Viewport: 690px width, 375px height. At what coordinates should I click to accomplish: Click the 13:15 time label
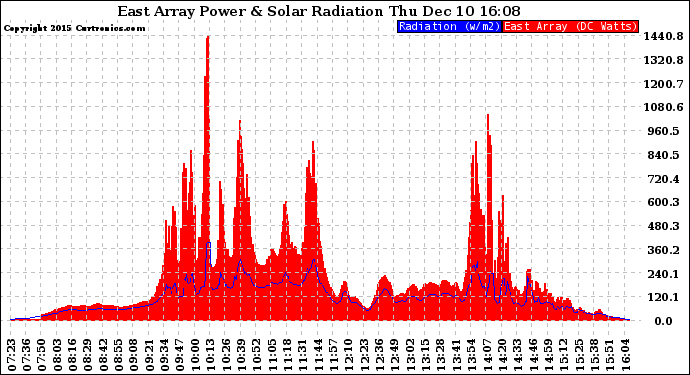coord(426,355)
